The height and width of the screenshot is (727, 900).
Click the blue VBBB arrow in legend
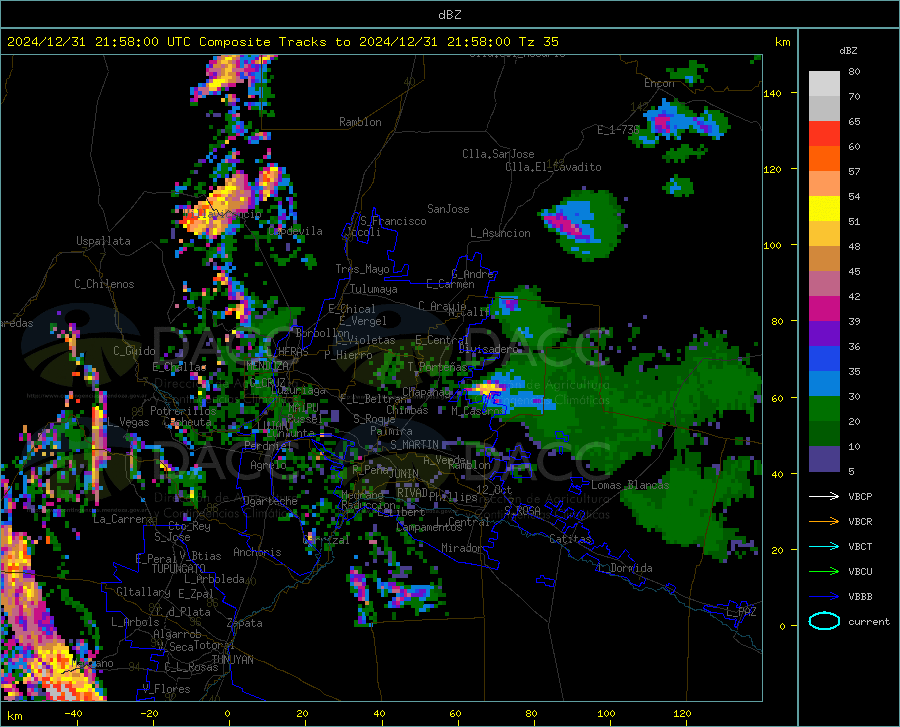pos(824,597)
